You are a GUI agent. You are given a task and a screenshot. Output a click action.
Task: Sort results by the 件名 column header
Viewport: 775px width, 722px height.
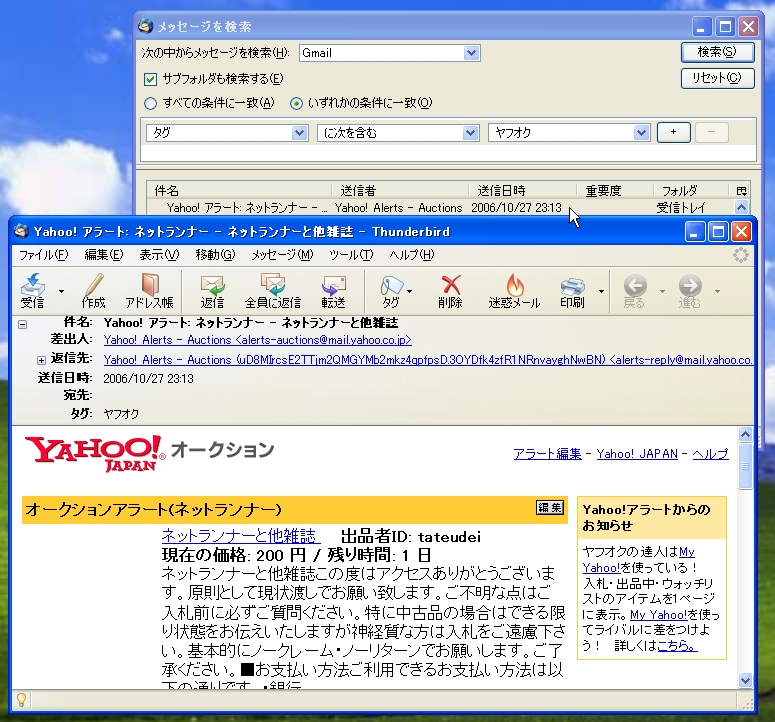pos(239,191)
